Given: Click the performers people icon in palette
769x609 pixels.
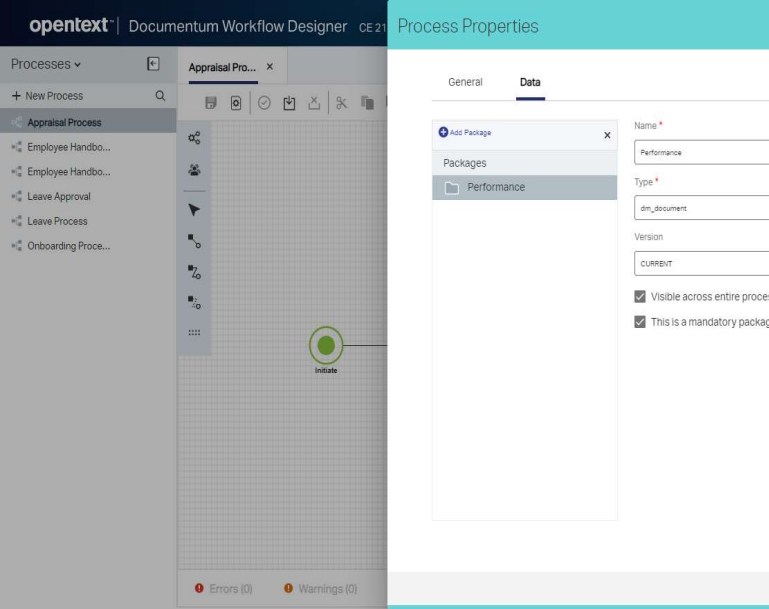Looking at the screenshot, I should point(194,171).
